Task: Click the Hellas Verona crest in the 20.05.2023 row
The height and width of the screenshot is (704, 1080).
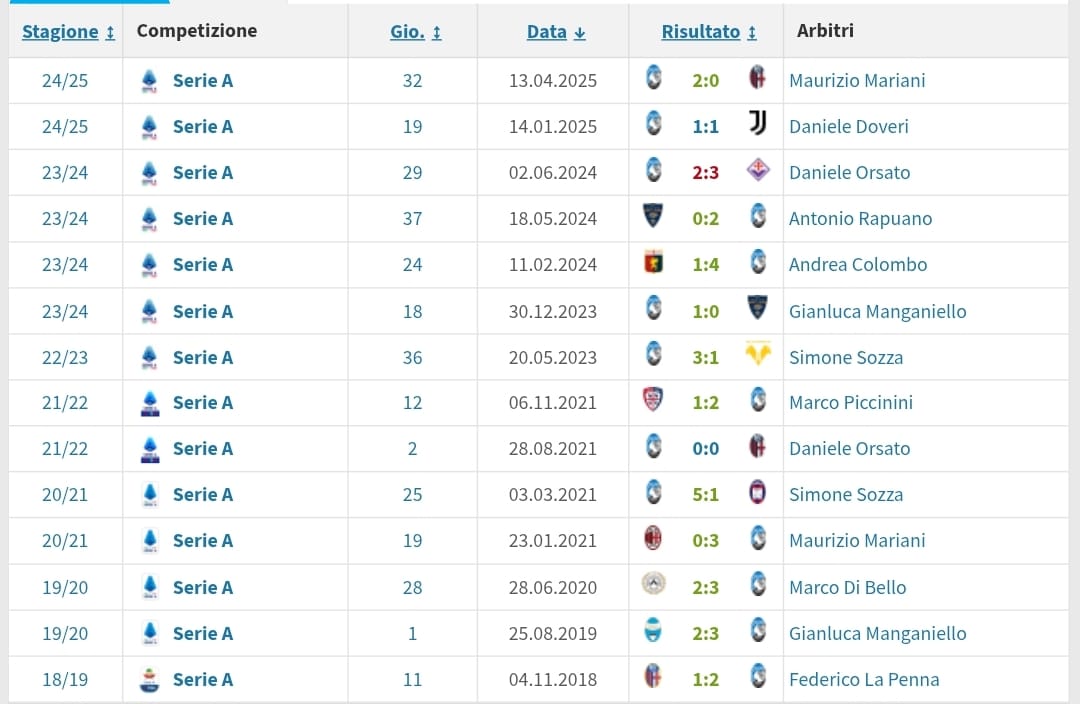Action: pos(758,354)
